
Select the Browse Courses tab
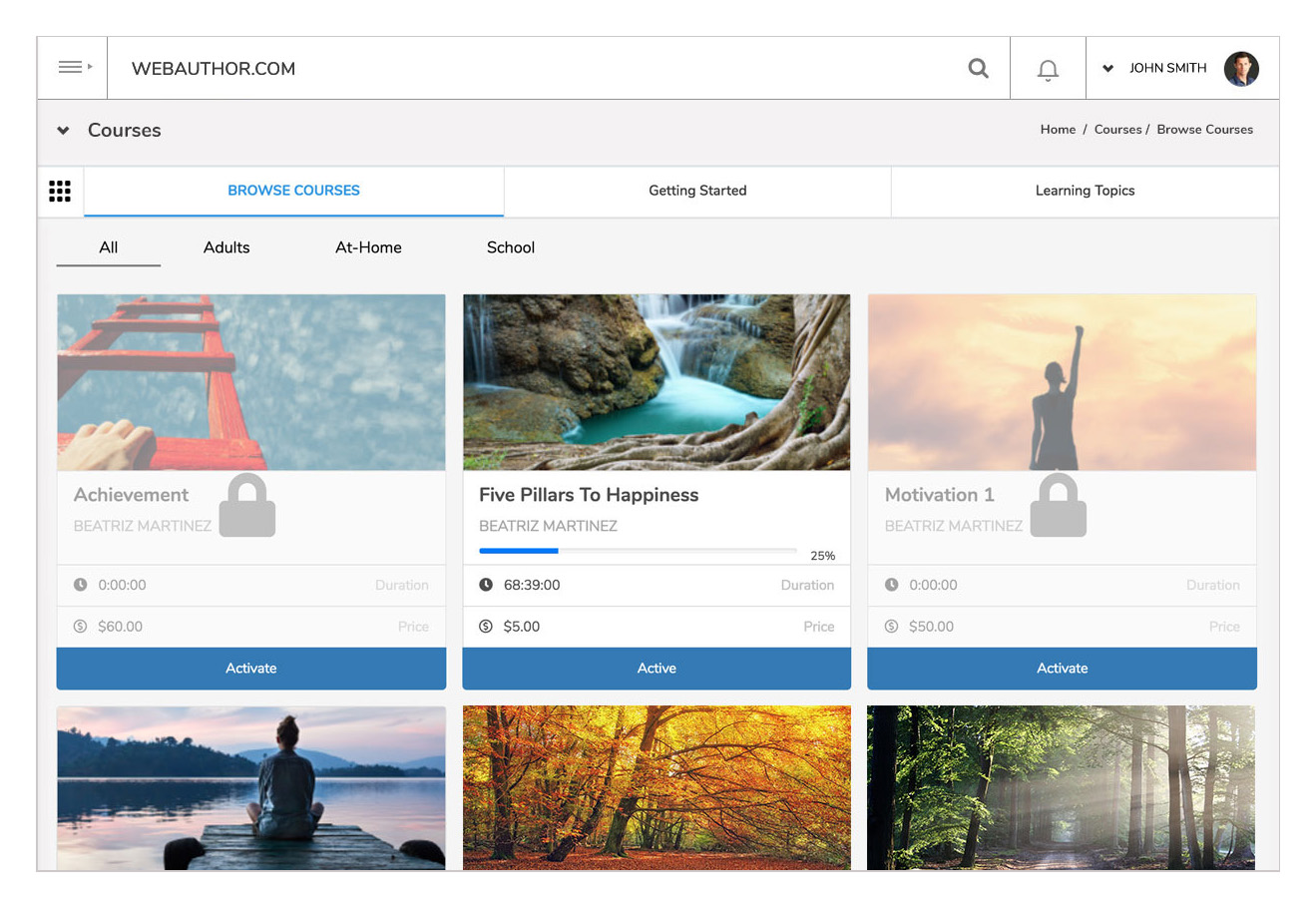click(x=293, y=191)
